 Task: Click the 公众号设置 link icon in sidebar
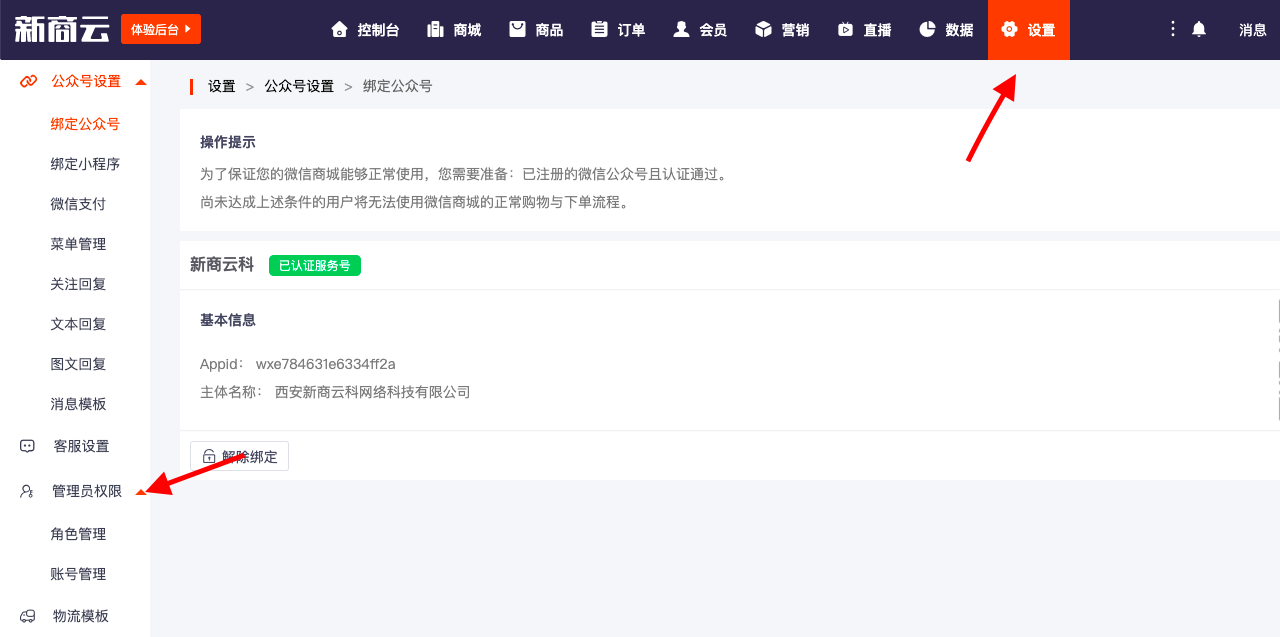pos(28,82)
